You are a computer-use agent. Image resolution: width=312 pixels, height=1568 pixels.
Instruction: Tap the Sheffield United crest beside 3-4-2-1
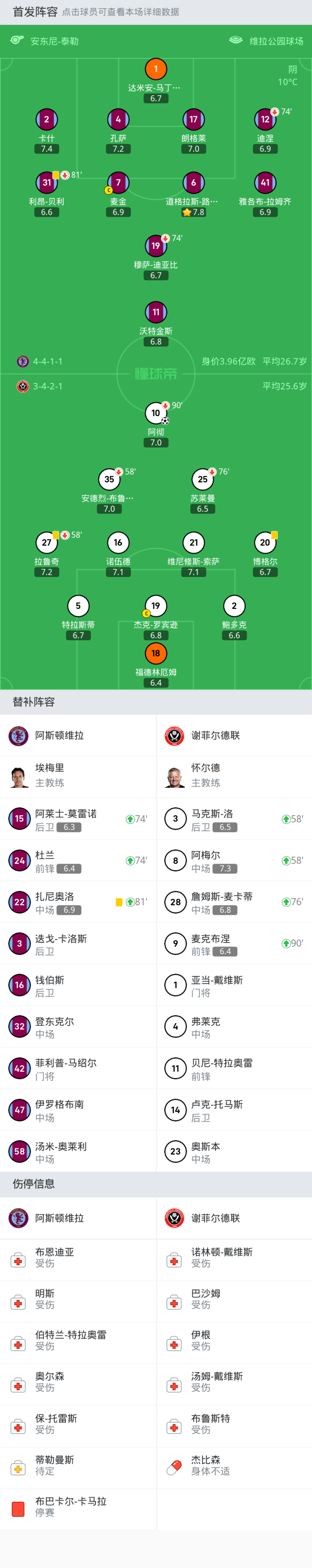click(23, 386)
